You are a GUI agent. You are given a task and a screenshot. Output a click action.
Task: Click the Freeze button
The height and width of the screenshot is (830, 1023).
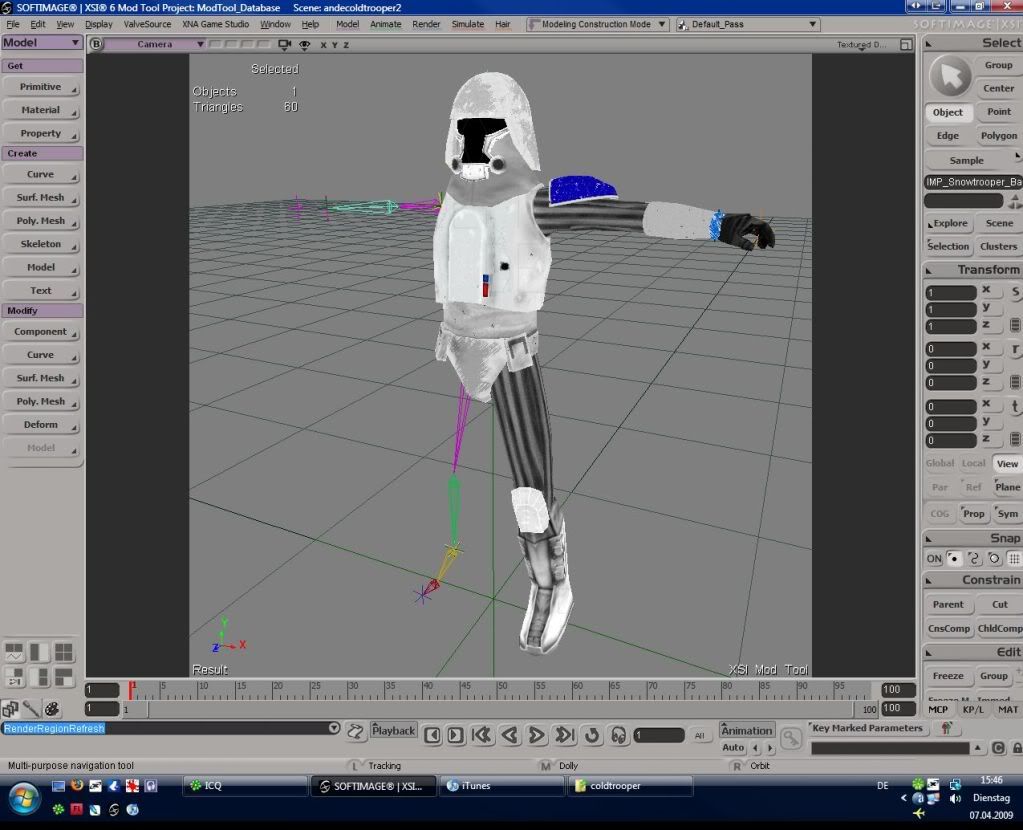(x=948, y=676)
